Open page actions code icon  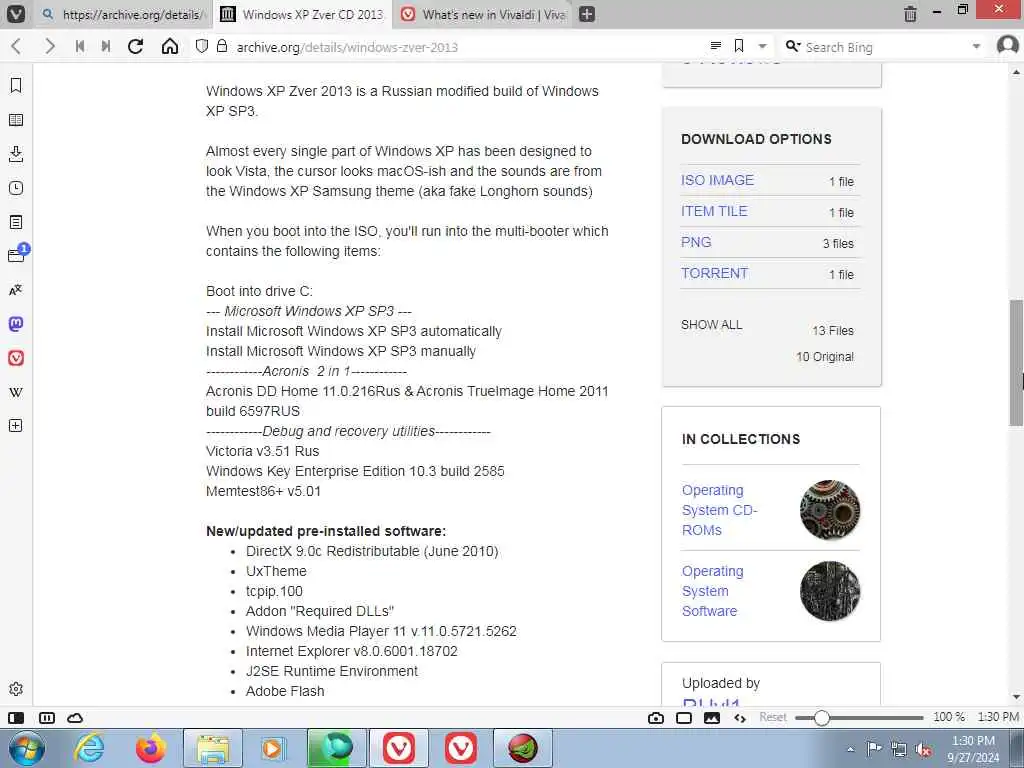740,718
